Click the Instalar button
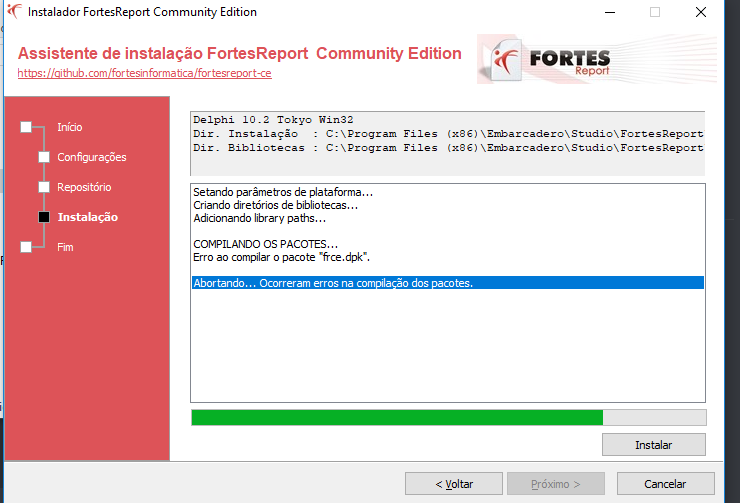Viewport: 740px width, 503px height. [654, 444]
